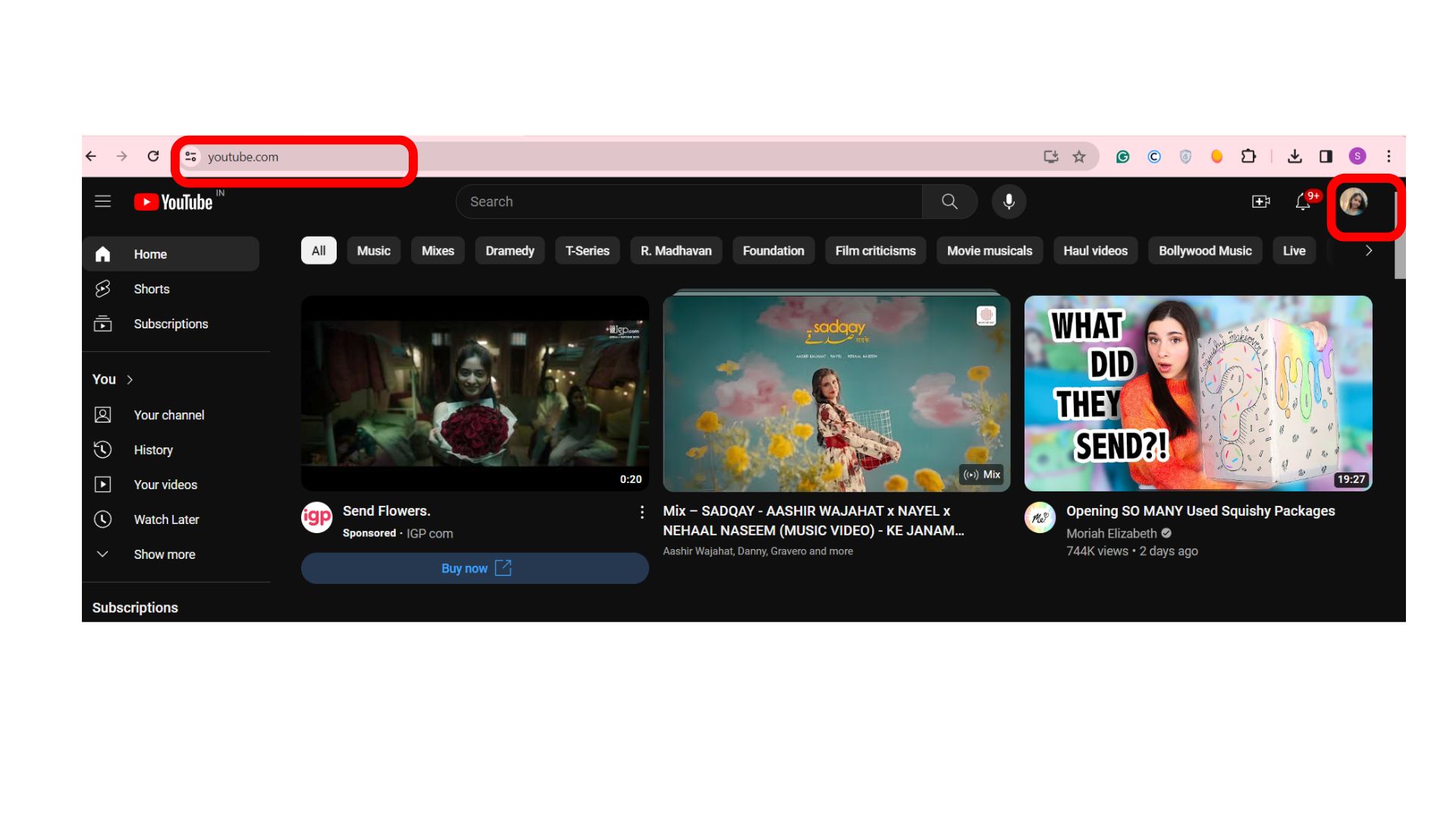
Task: Open the options menu on the Send Flowers ad
Action: (642, 512)
